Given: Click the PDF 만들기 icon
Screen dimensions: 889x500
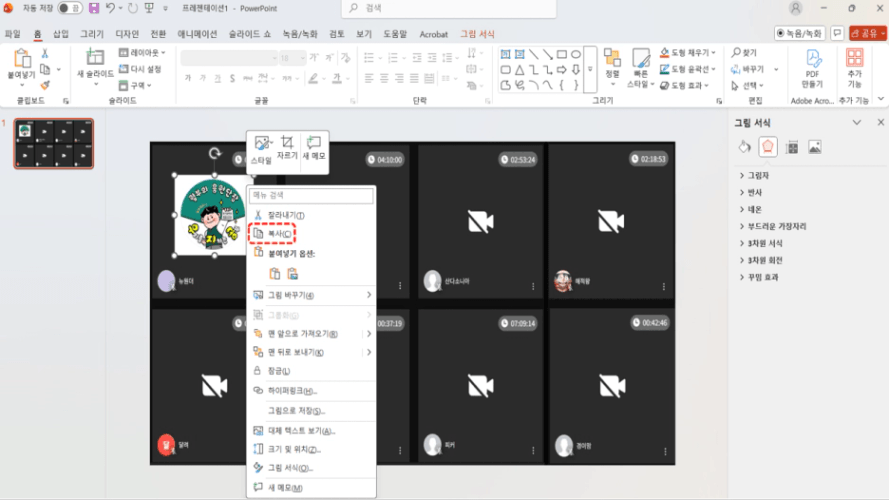Looking at the screenshot, I should tap(812, 59).
